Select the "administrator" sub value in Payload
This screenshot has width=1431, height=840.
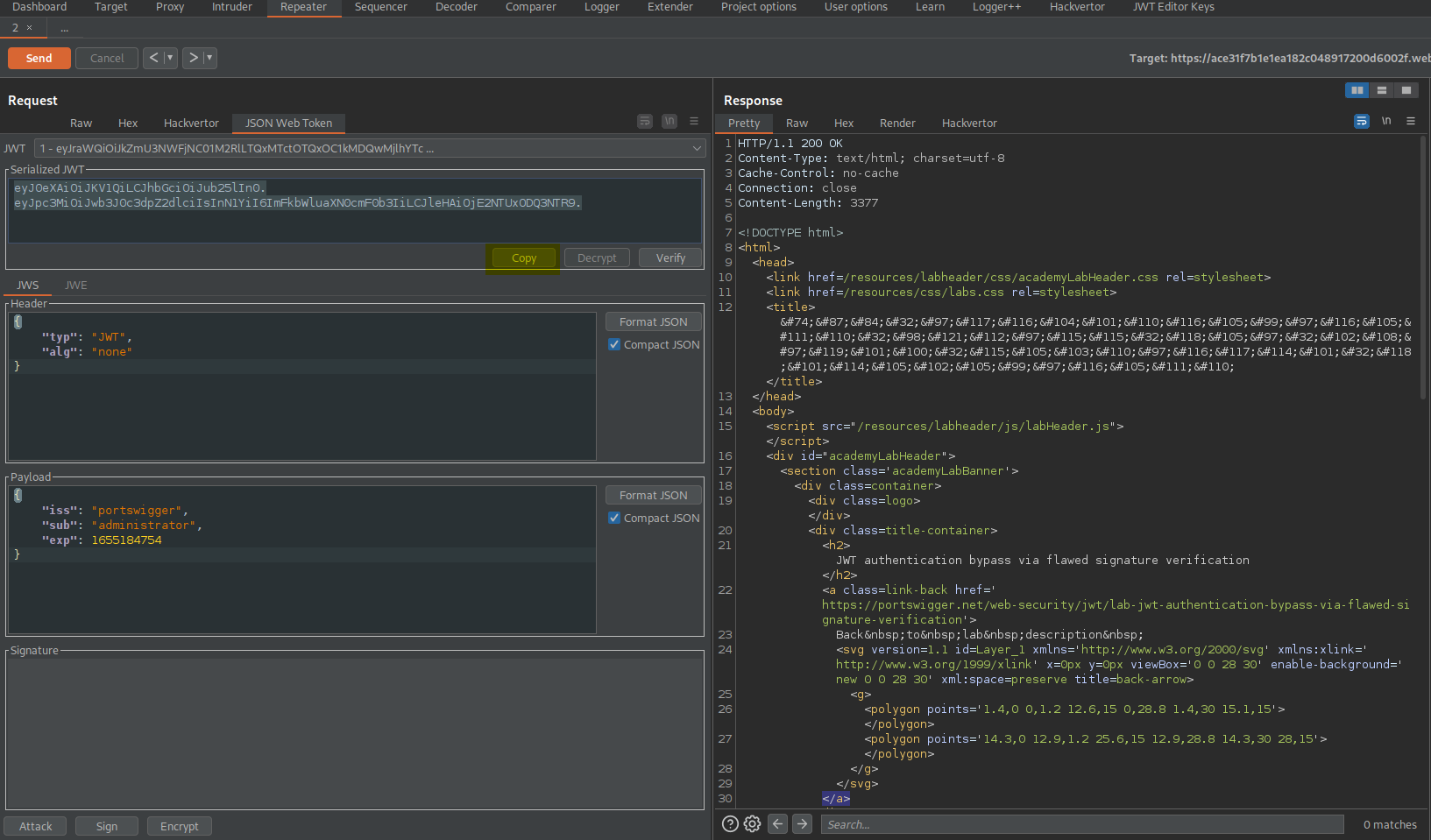(144, 526)
